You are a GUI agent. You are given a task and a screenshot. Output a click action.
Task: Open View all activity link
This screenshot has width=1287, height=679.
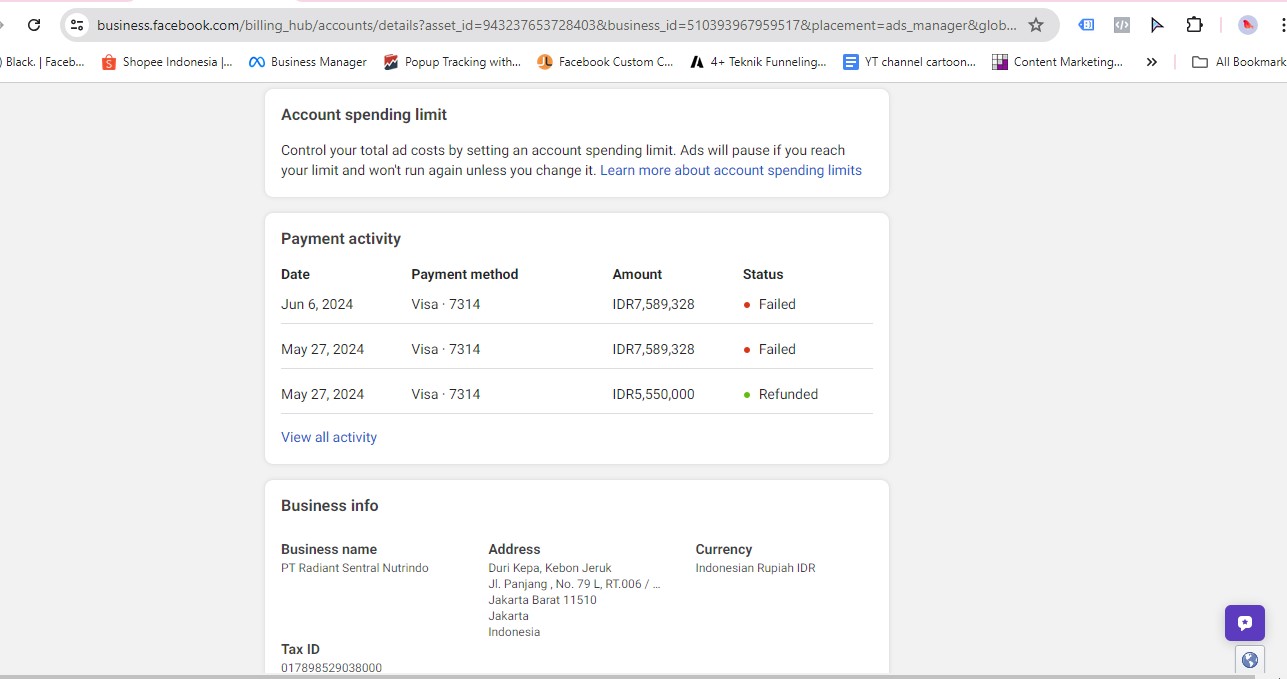pos(329,437)
